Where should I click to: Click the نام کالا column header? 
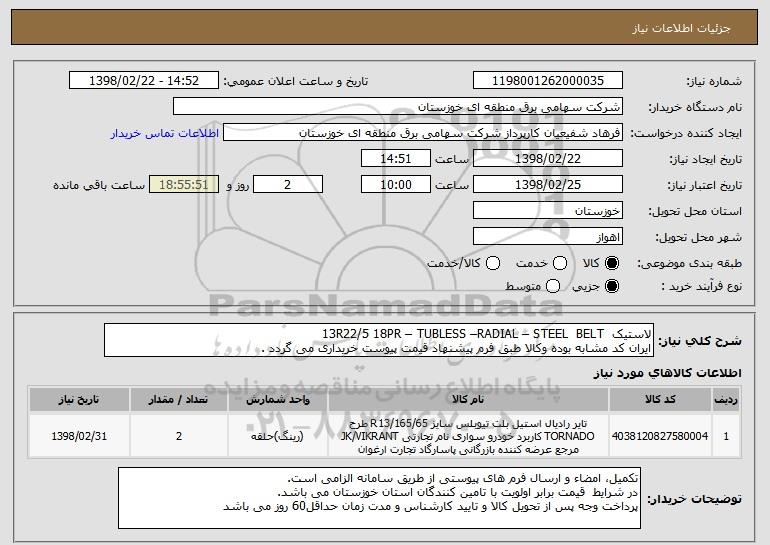coord(468,400)
